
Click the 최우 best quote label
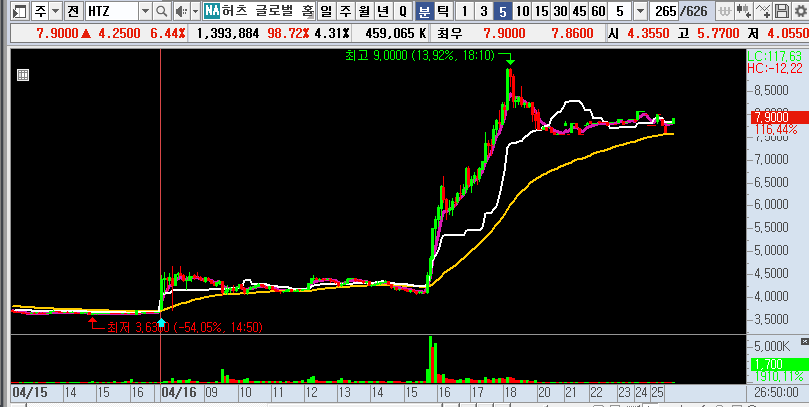tap(449, 34)
